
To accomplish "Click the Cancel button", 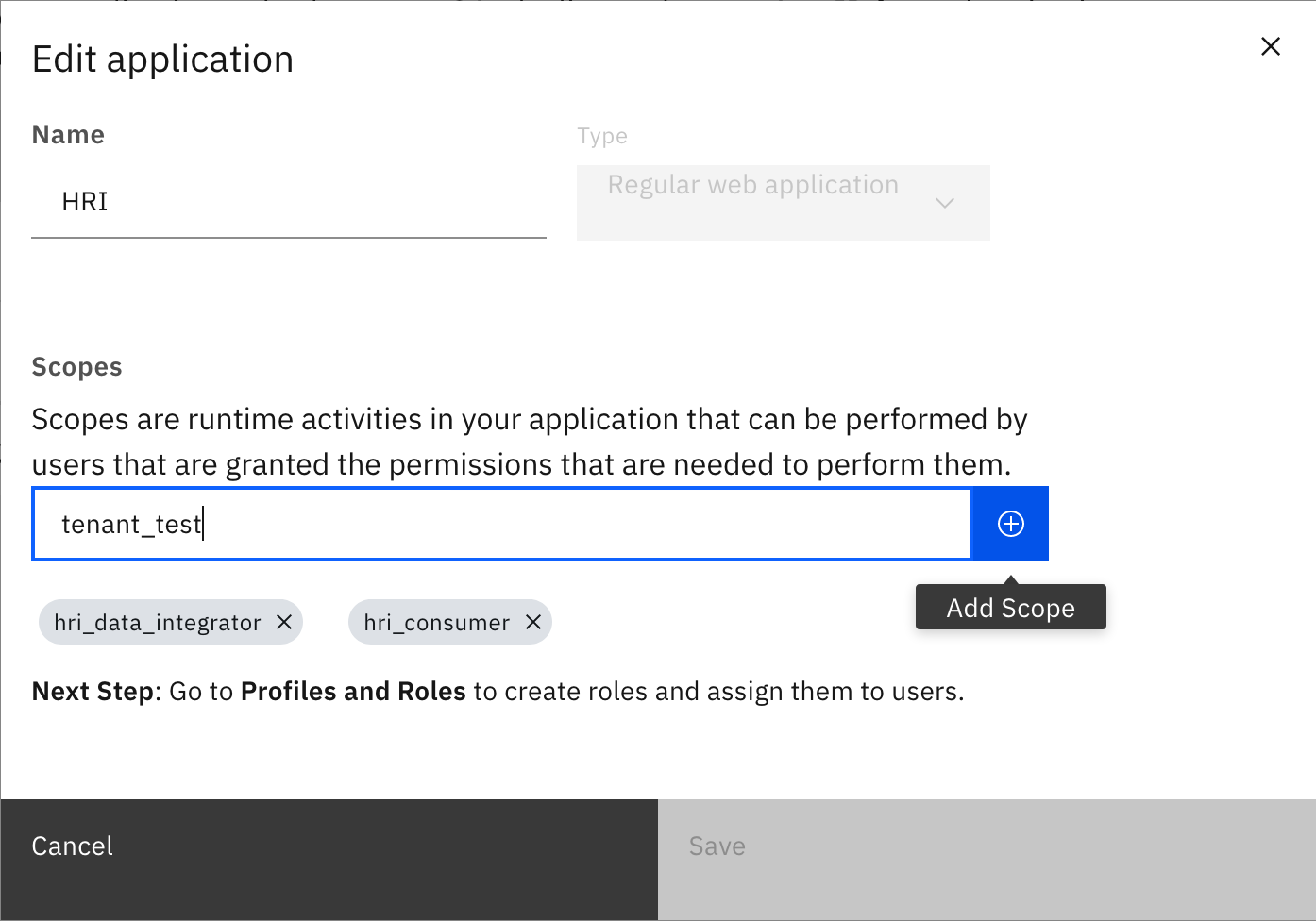I will coord(329,860).
